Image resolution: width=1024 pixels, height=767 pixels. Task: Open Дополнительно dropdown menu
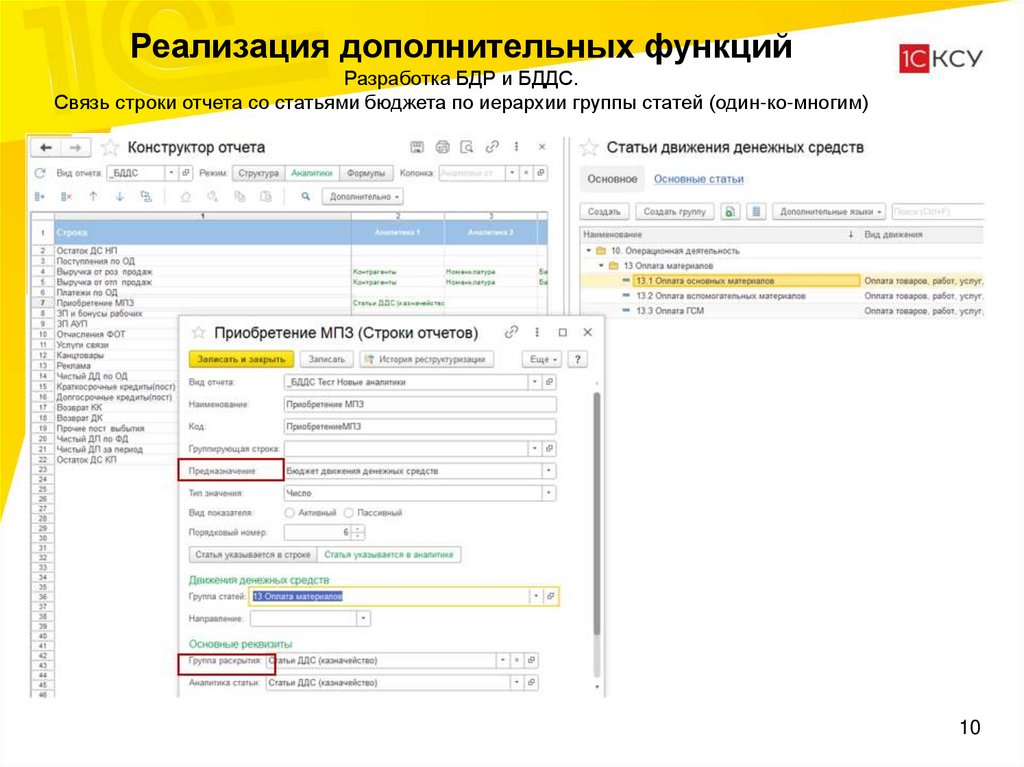point(363,197)
